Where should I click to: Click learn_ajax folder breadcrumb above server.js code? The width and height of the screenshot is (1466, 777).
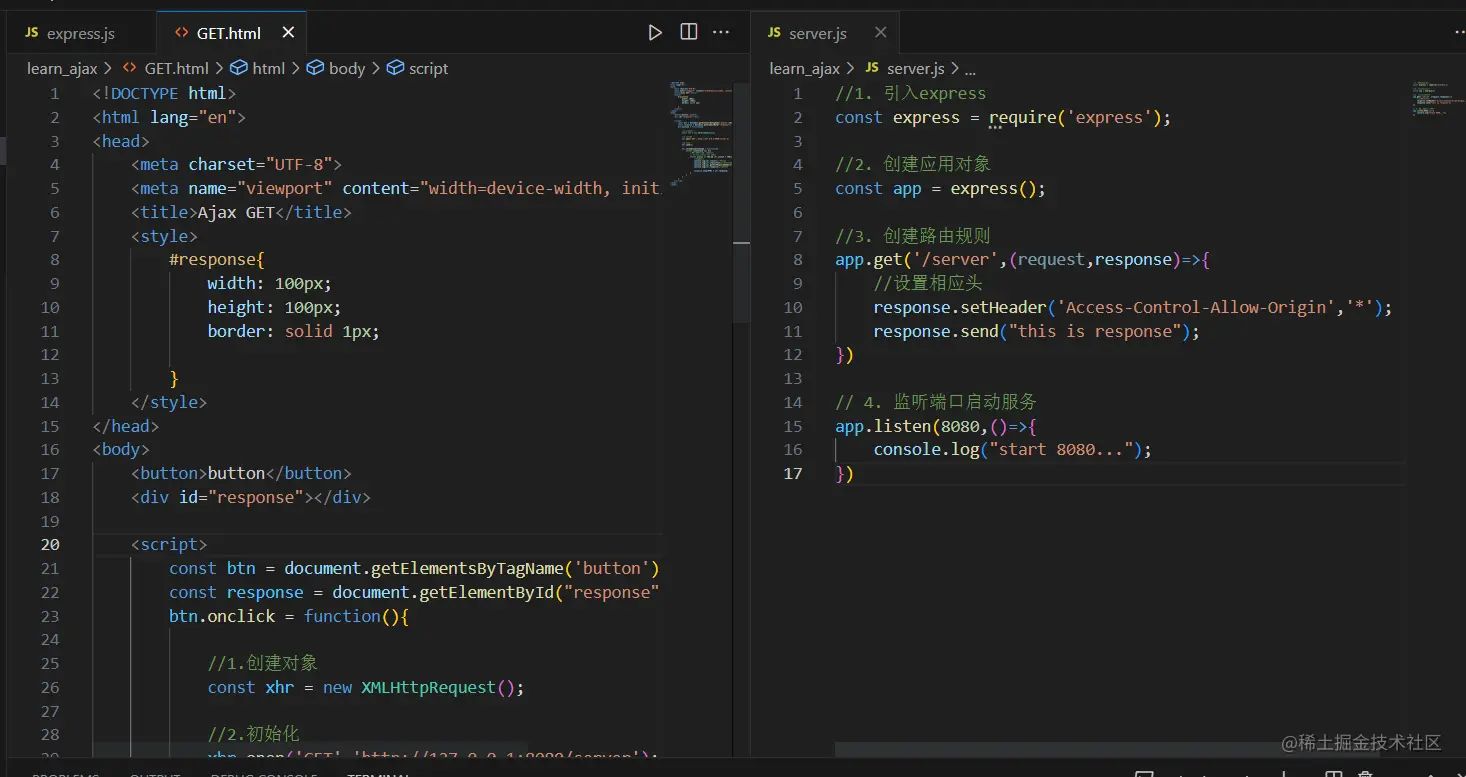click(x=804, y=68)
